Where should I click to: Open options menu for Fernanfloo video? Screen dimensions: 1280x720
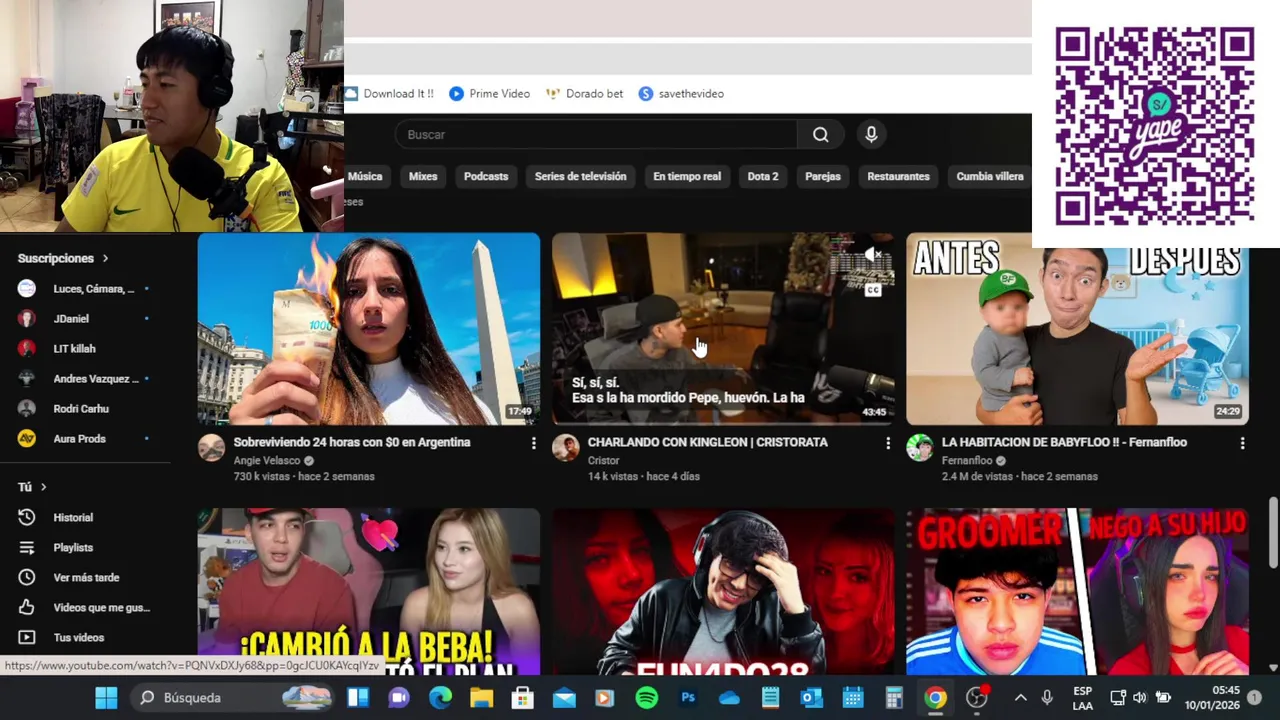click(1242, 443)
